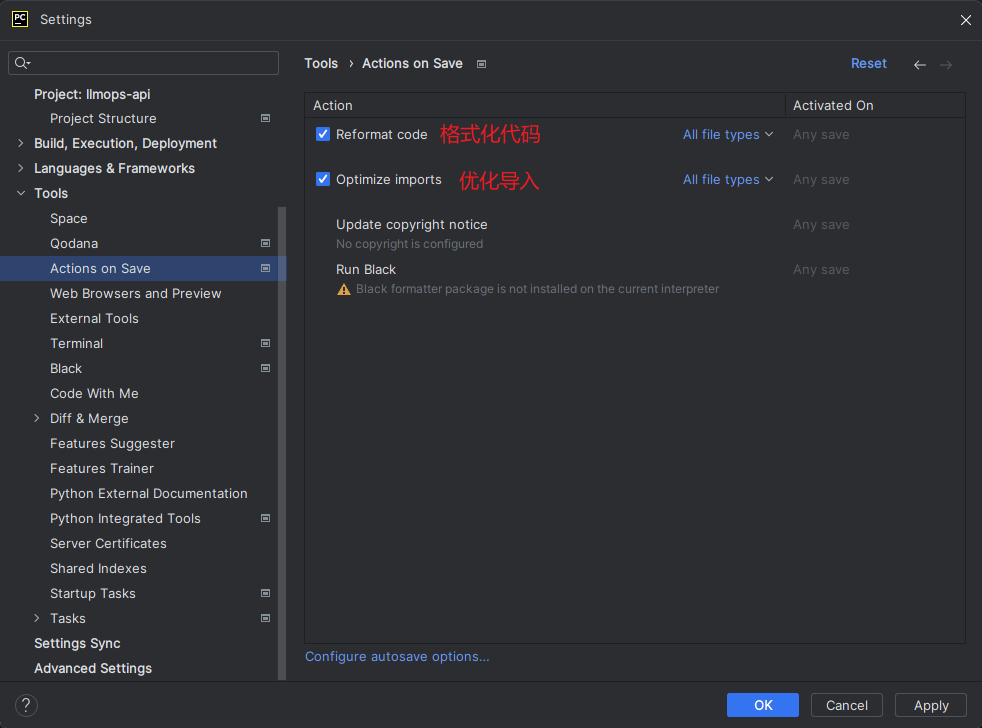Collapse the Tools tree section
The width and height of the screenshot is (982, 728).
click(x=21, y=193)
